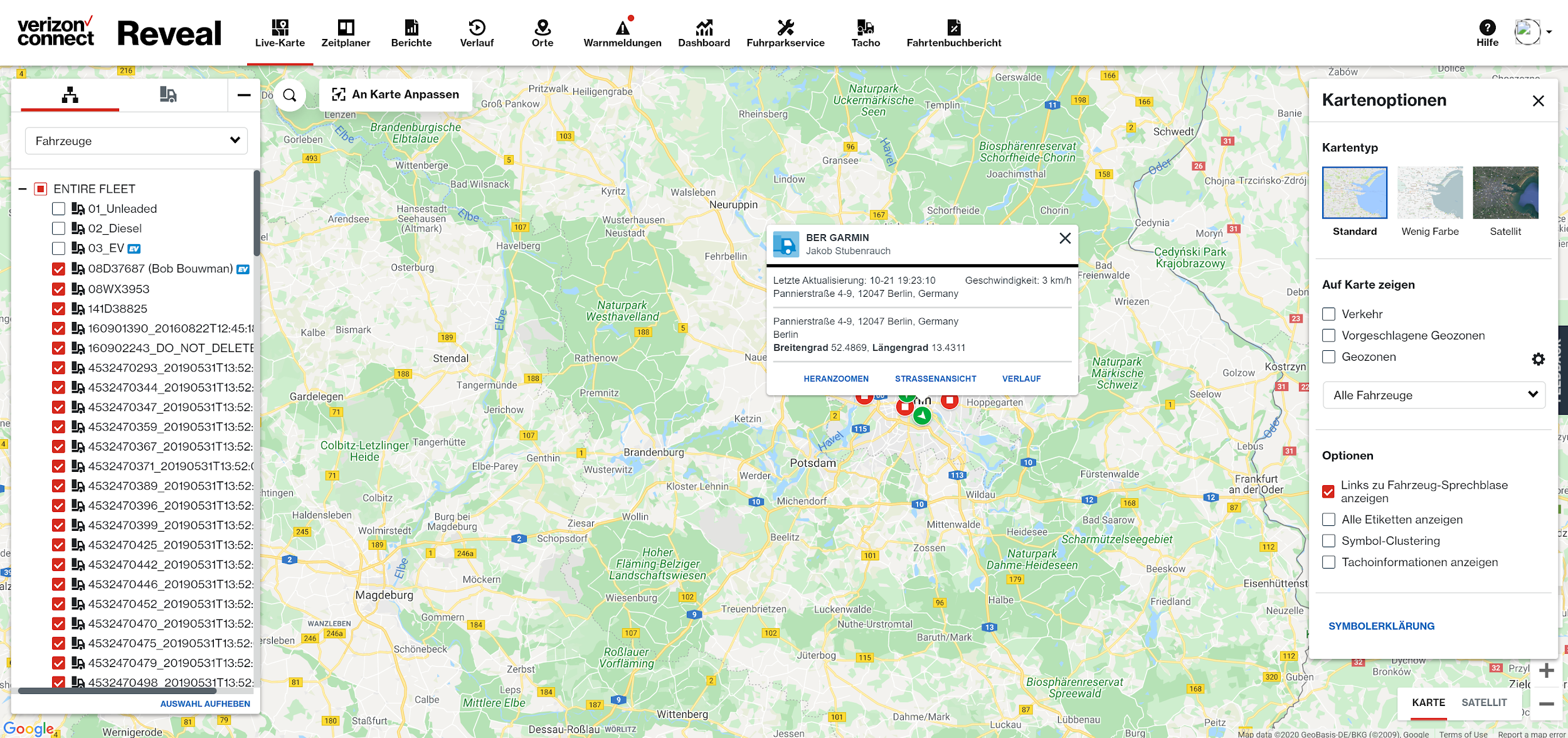This screenshot has height=738, width=1568.
Task: Uncheck Links zu Fahrzeug-Sprechblase anzeigen
Action: pos(1328,491)
